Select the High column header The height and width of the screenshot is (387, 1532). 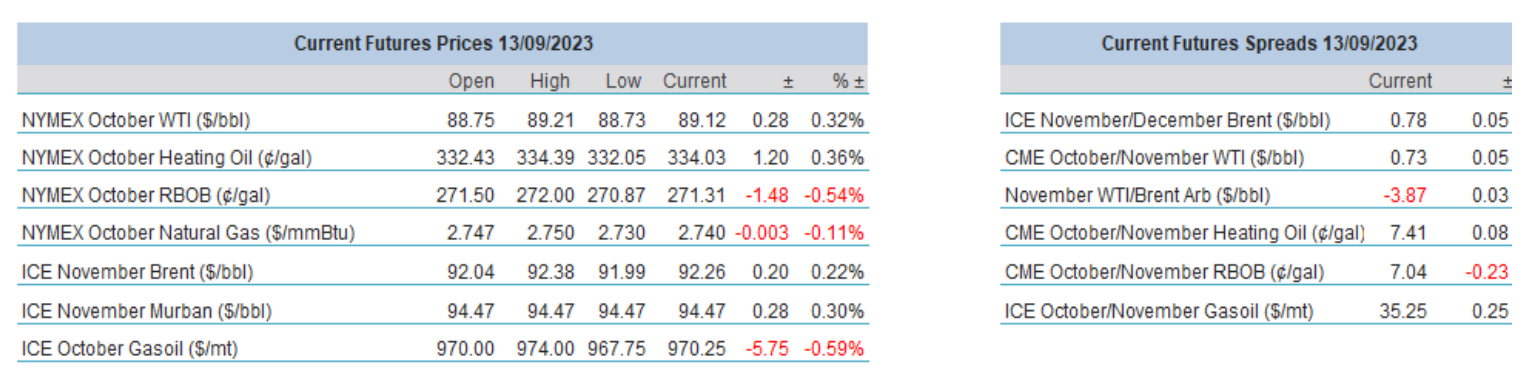(x=550, y=81)
